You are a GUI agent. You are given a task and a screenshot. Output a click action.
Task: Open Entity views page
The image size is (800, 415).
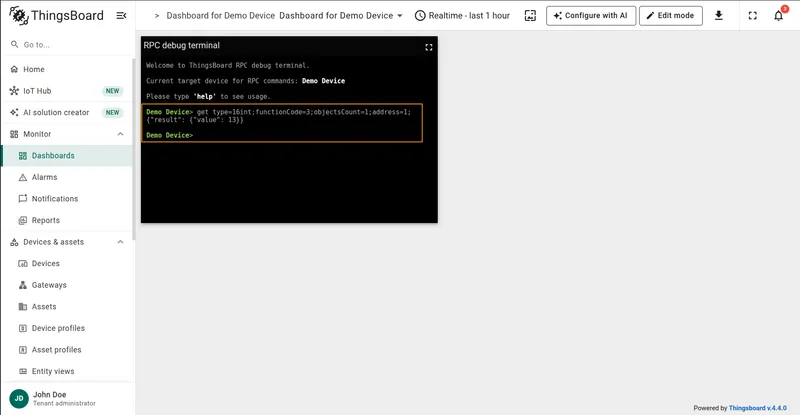(x=67, y=371)
